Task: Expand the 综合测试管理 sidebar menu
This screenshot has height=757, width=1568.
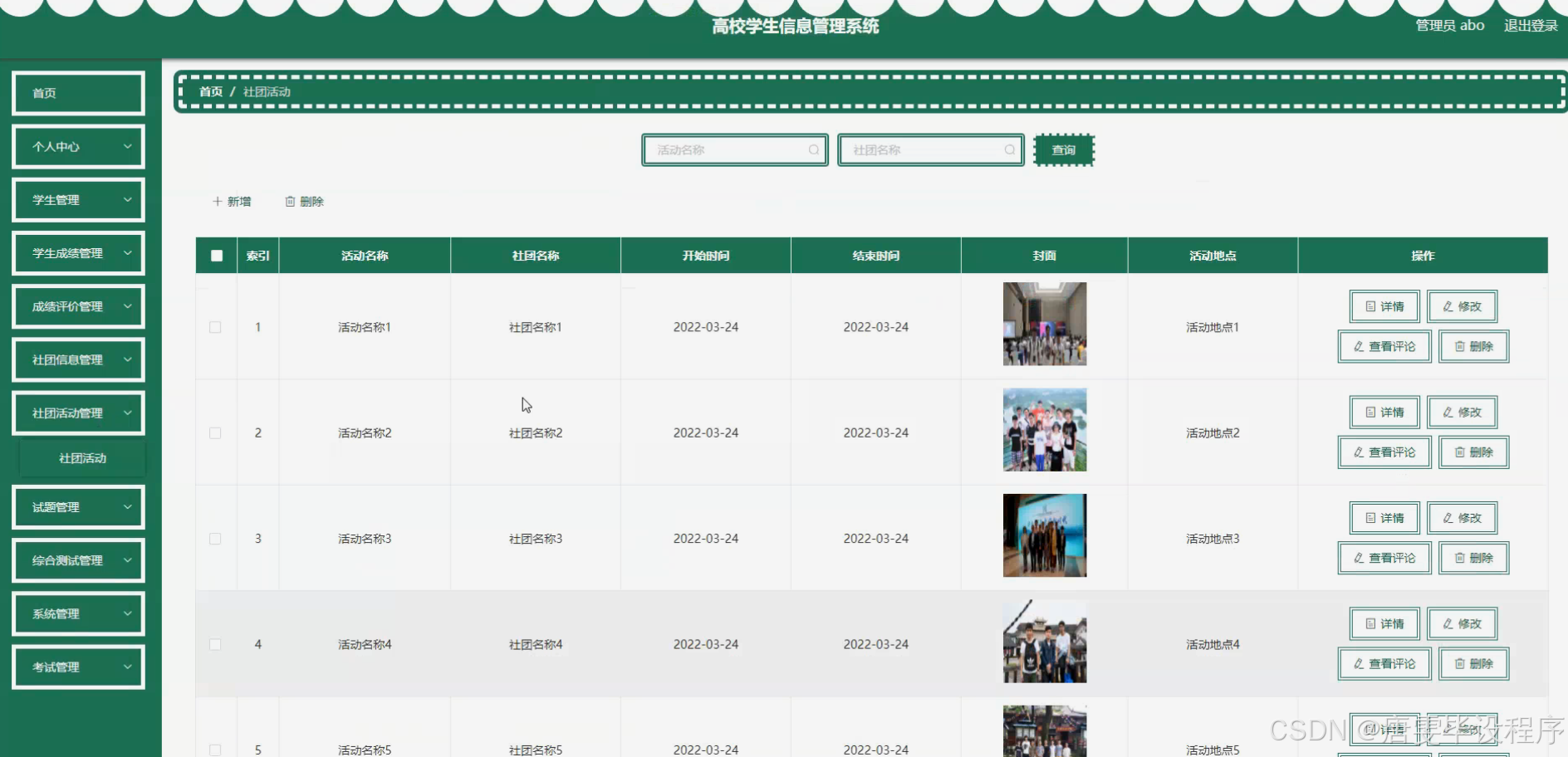Action: [78, 560]
